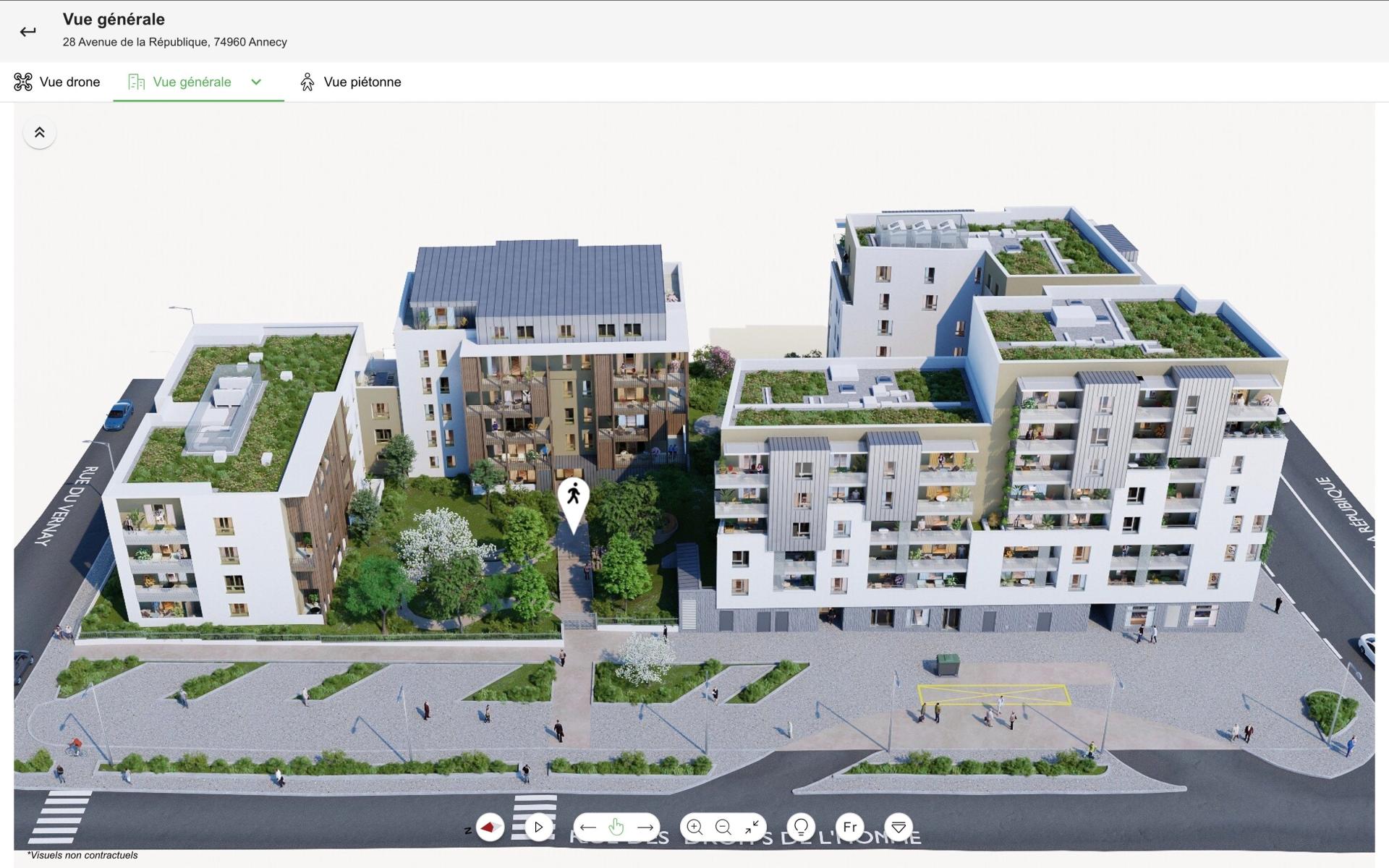
Task: Click the red compass icon
Action: click(x=490, y=827)
